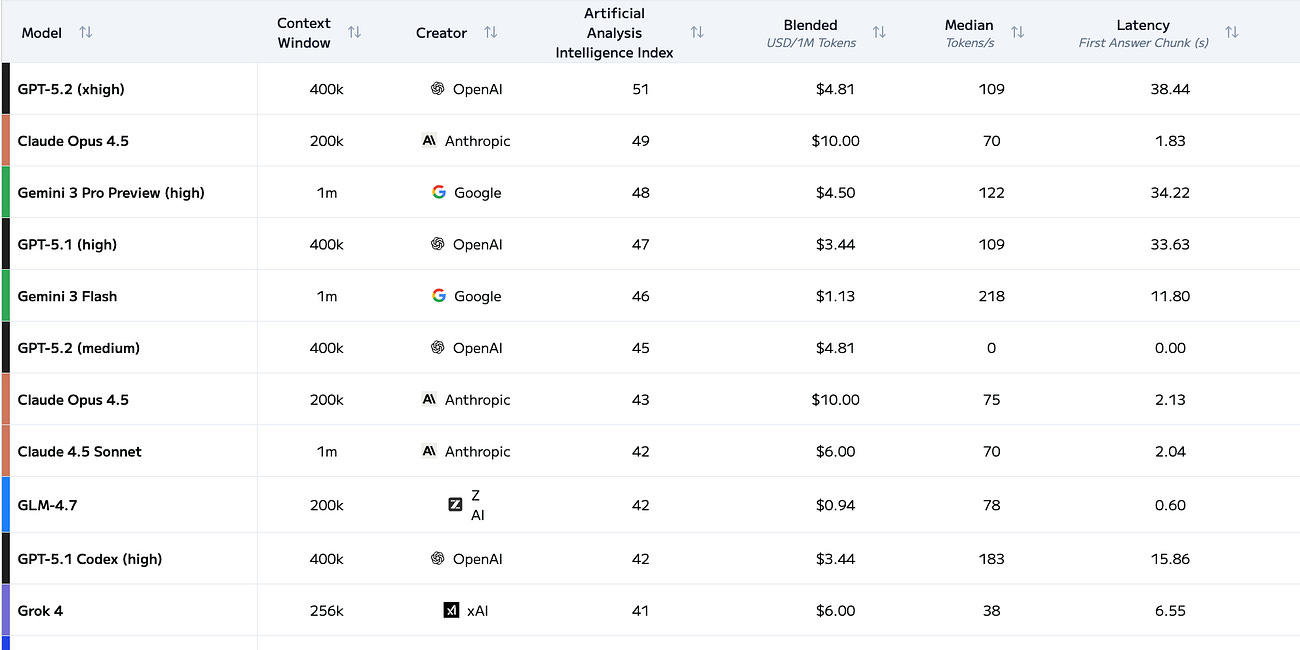Select the GPT-5.1 (high) model name
The width and height of the screenshot is (1300, 650).
pyautogui.click(x=67, y=245)
